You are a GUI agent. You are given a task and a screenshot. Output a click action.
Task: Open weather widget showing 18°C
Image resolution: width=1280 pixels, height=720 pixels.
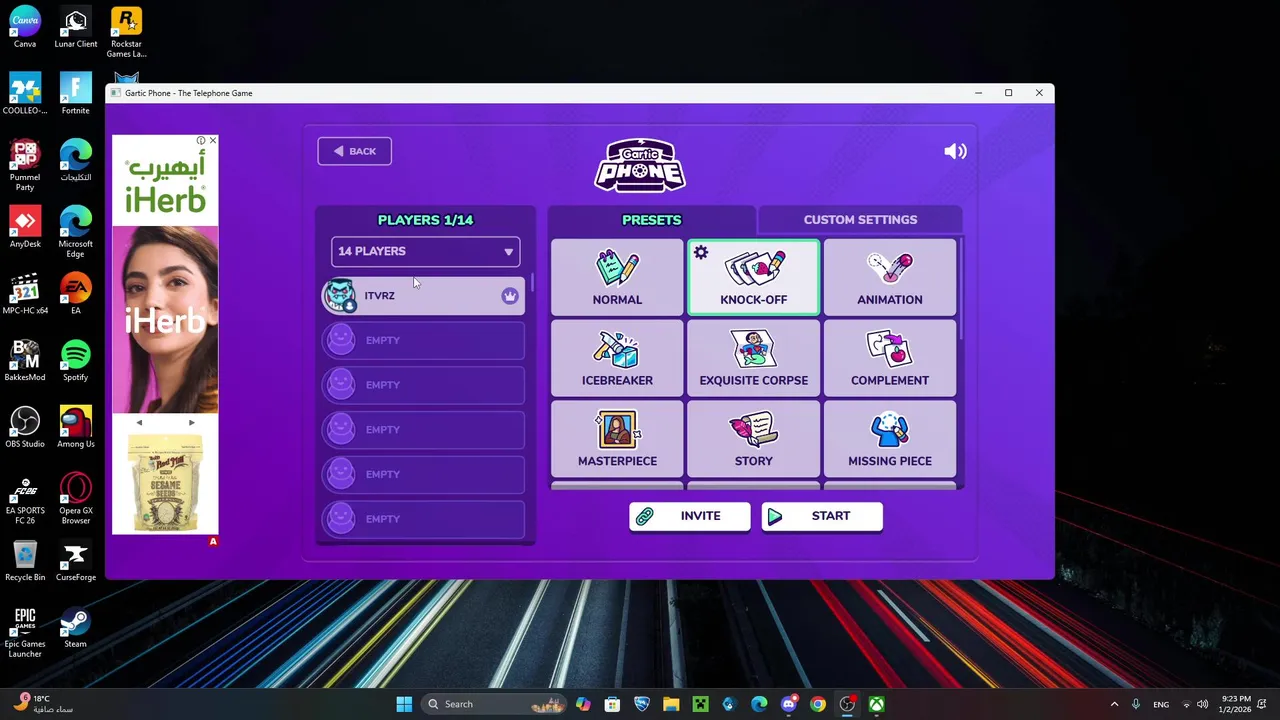click(x=45, y=704)
